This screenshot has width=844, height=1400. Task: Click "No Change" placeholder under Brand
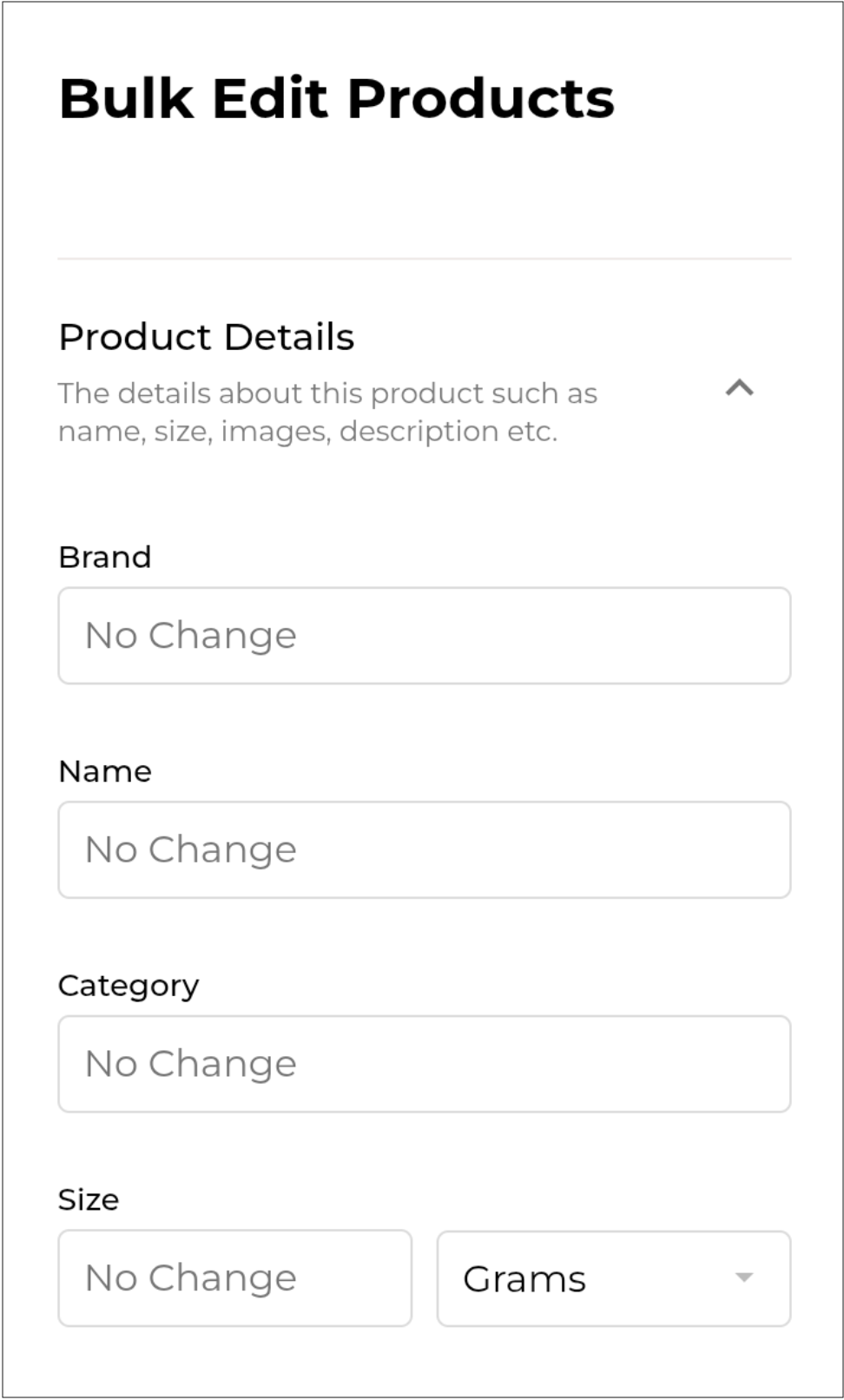190,636
